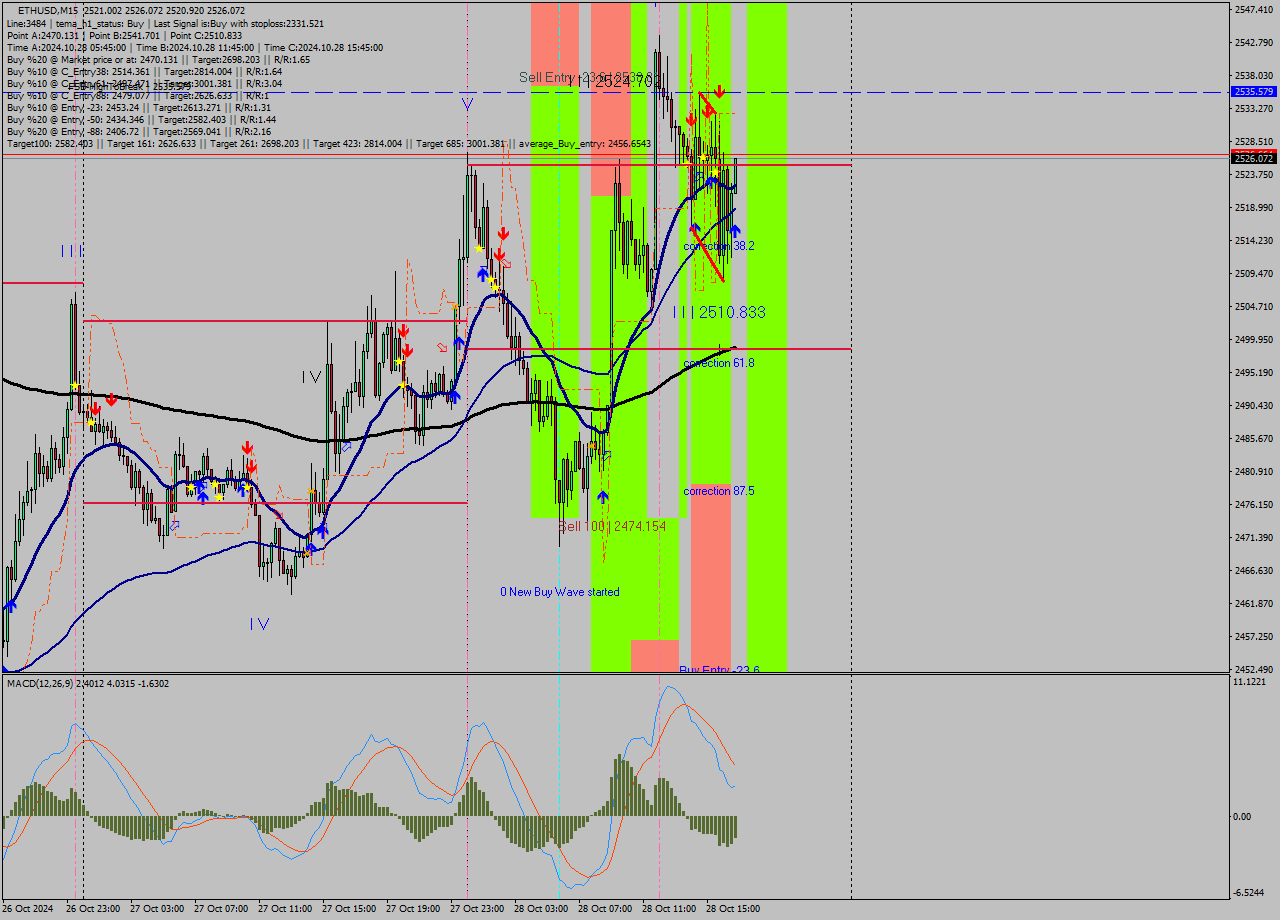
Task: Click the MACD scale value 11.1221
Action: tap(1250, 681)
